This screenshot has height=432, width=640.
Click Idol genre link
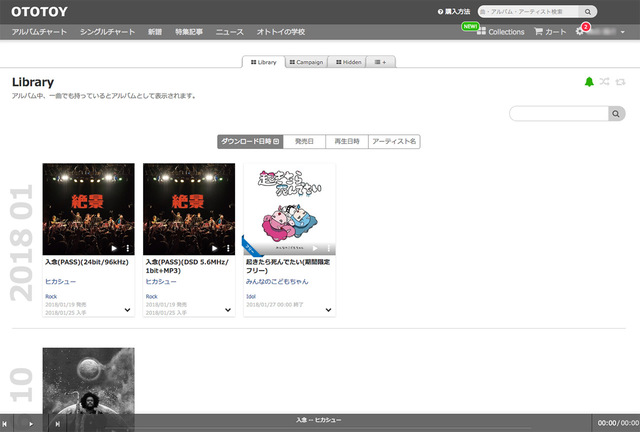point(251,296)
